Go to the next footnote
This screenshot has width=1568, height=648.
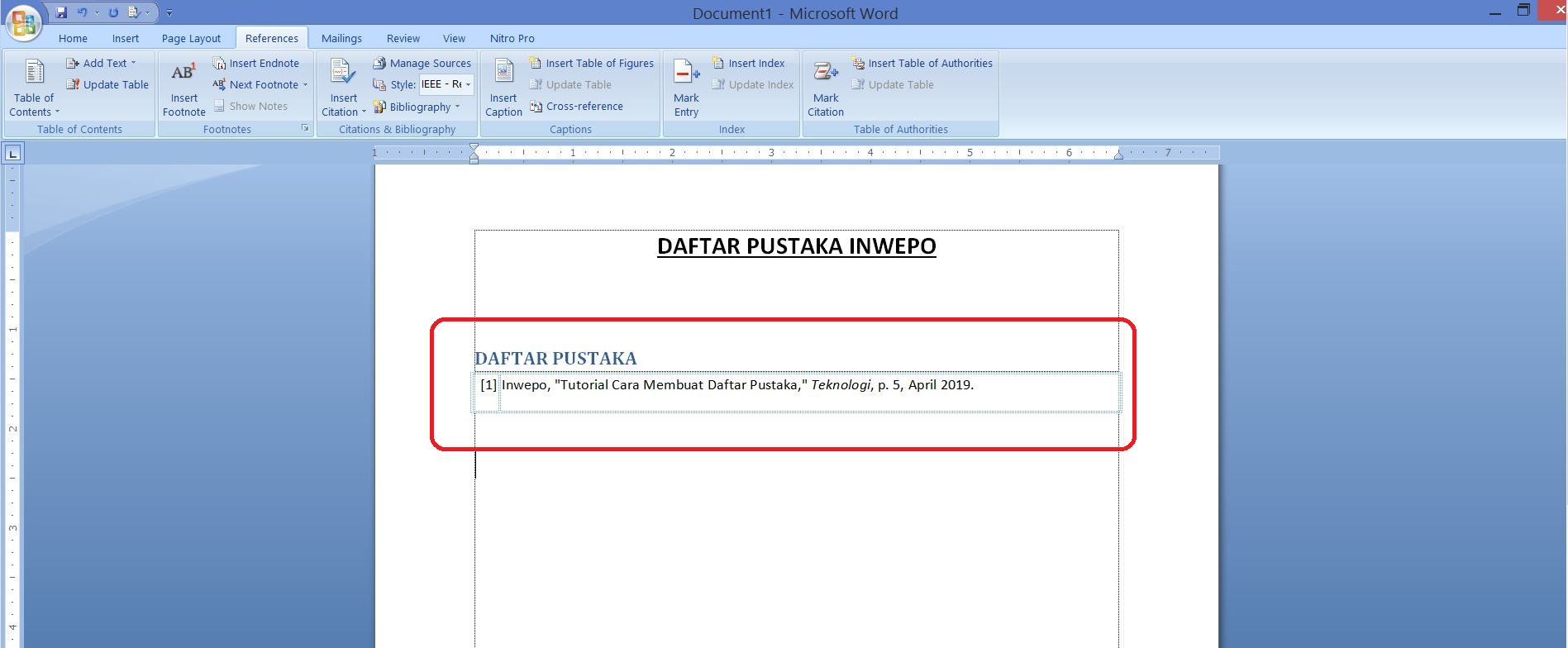coord(255,84)
